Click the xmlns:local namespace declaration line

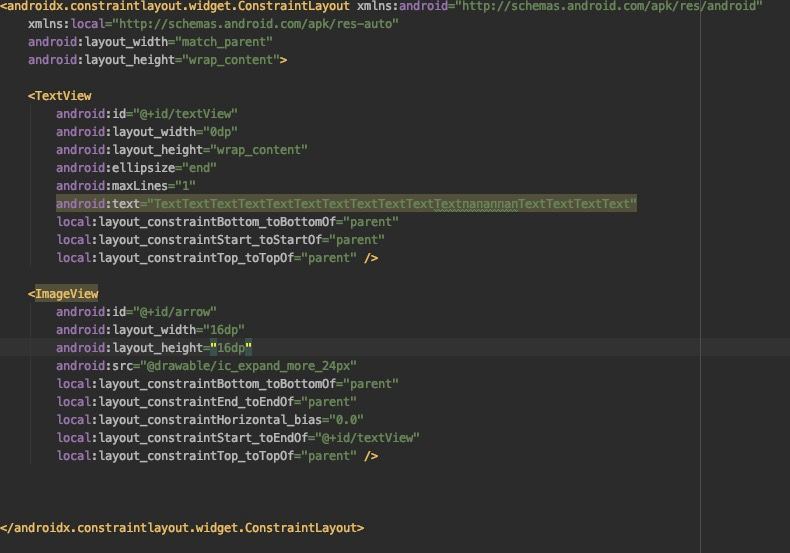coord(213,24)
